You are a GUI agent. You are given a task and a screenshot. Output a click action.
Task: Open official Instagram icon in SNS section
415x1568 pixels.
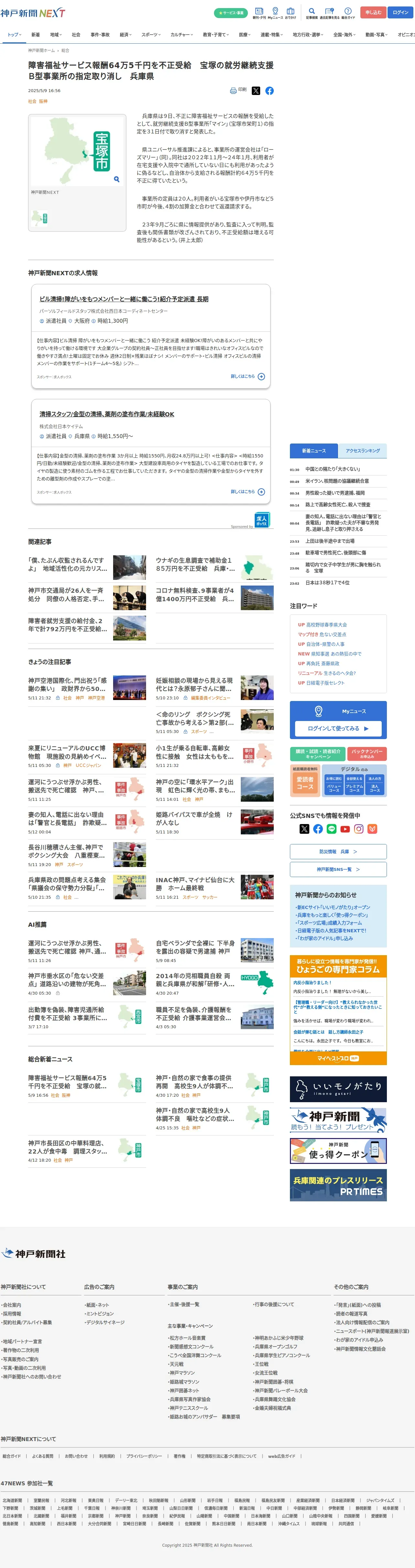359,829
